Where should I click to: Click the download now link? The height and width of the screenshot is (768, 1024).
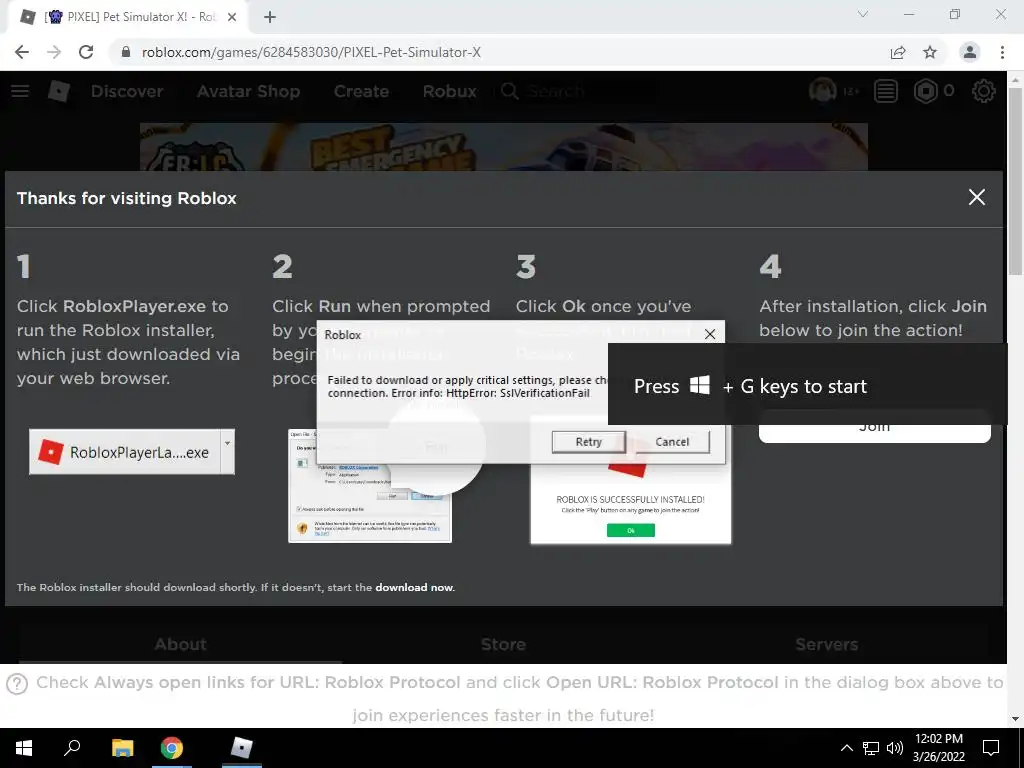(414, 587)
